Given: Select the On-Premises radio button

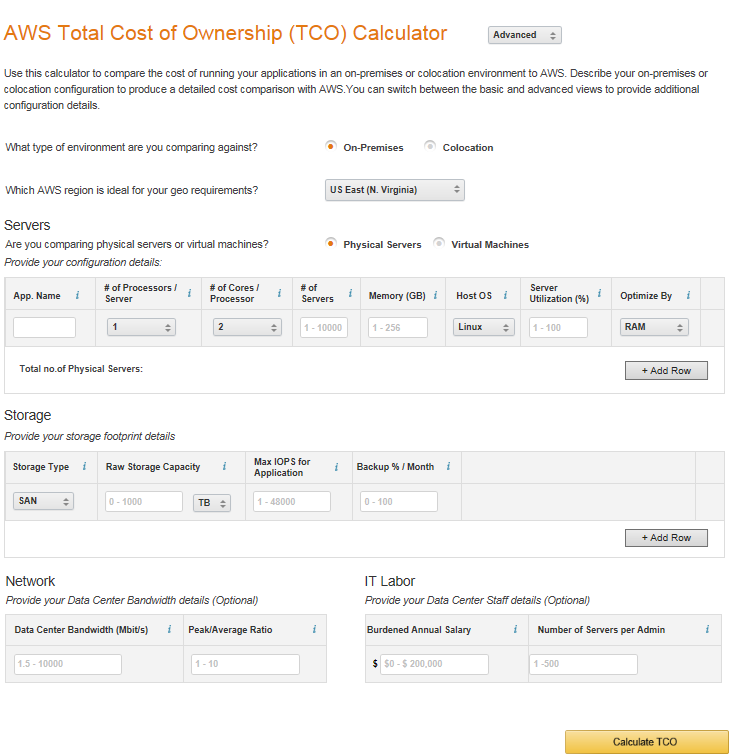Looking at the screenshot, I should pyautogui.click(x=331, y=147).
